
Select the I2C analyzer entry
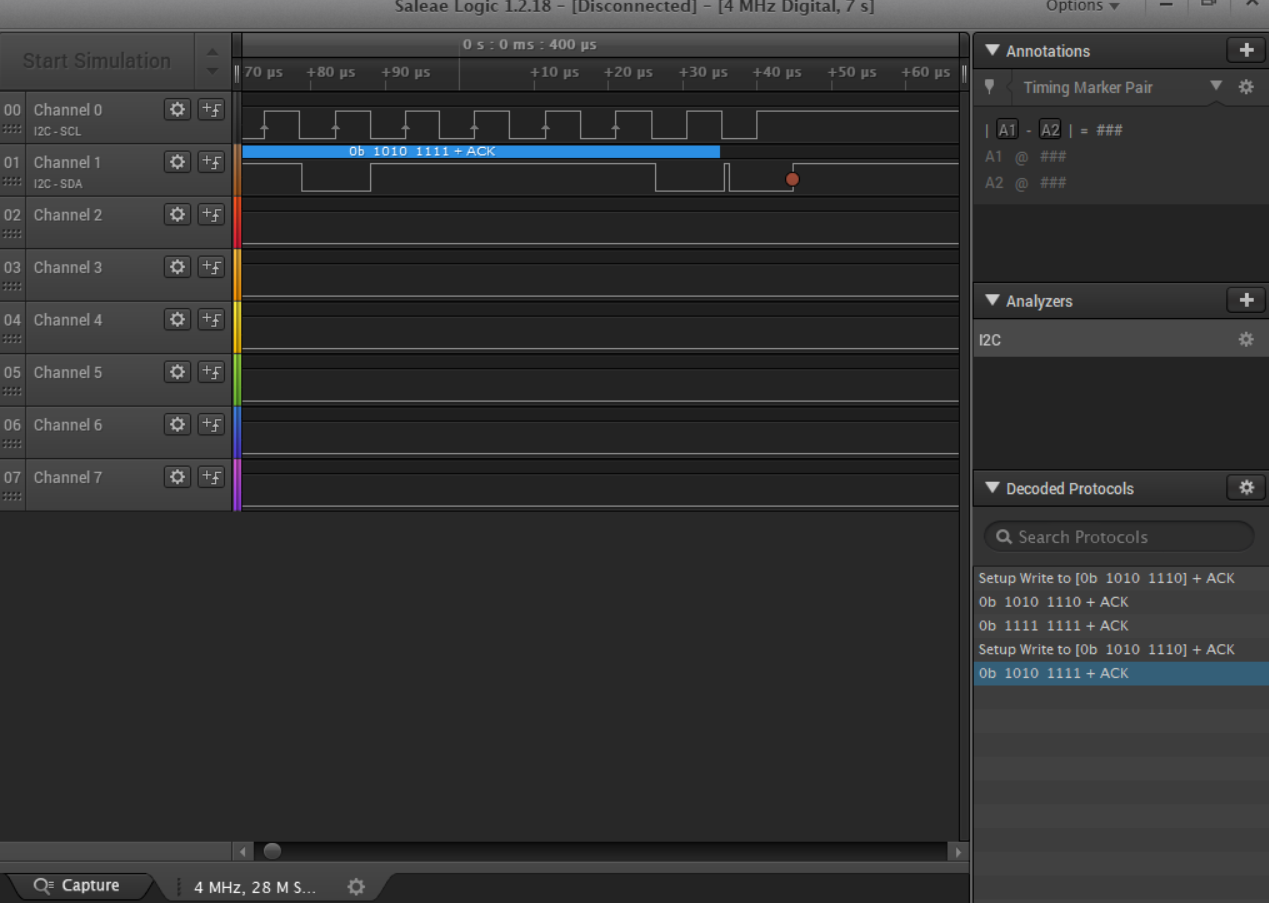(1120, 340)
